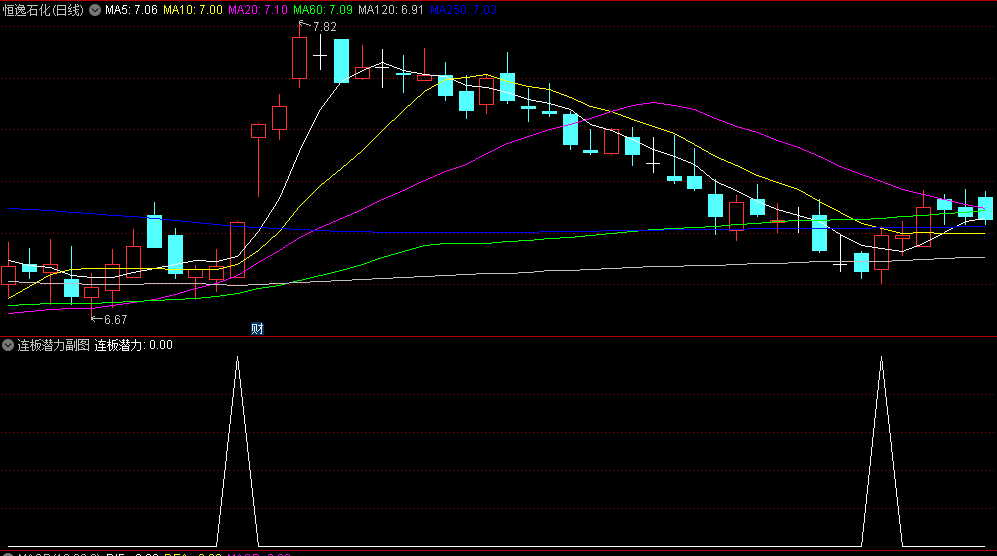This screenshot has height=556, width=997.
Task: Open the dropdown arrow beside 恒逸石化(日线)
Action: pyautogui.click(x=95, y=10)
